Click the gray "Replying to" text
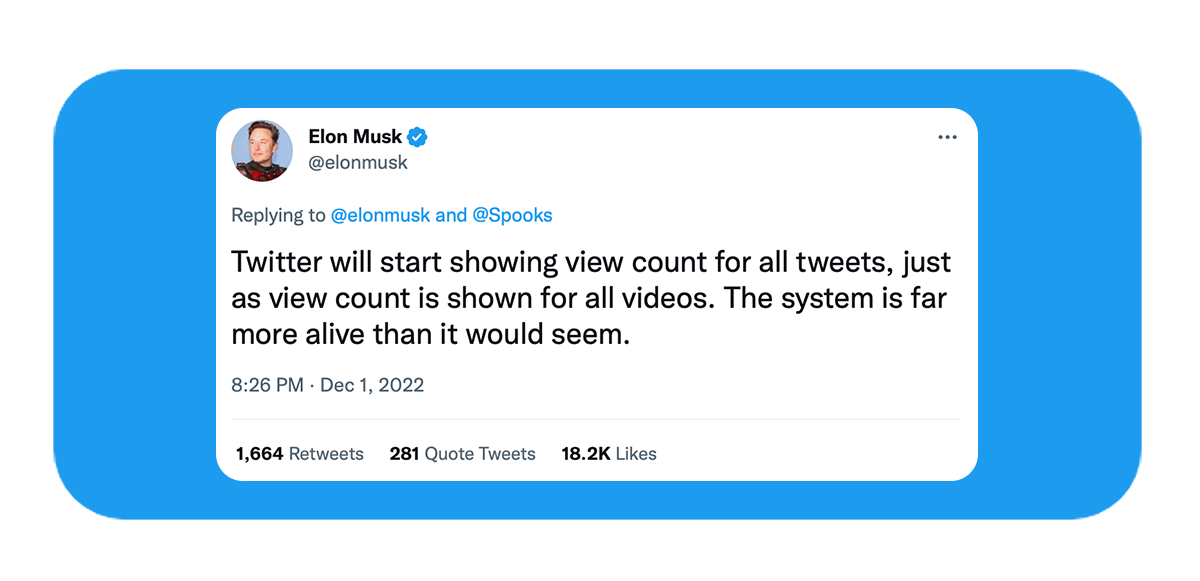The width and height of the screenshot is (1200, 581). (278, 215)
